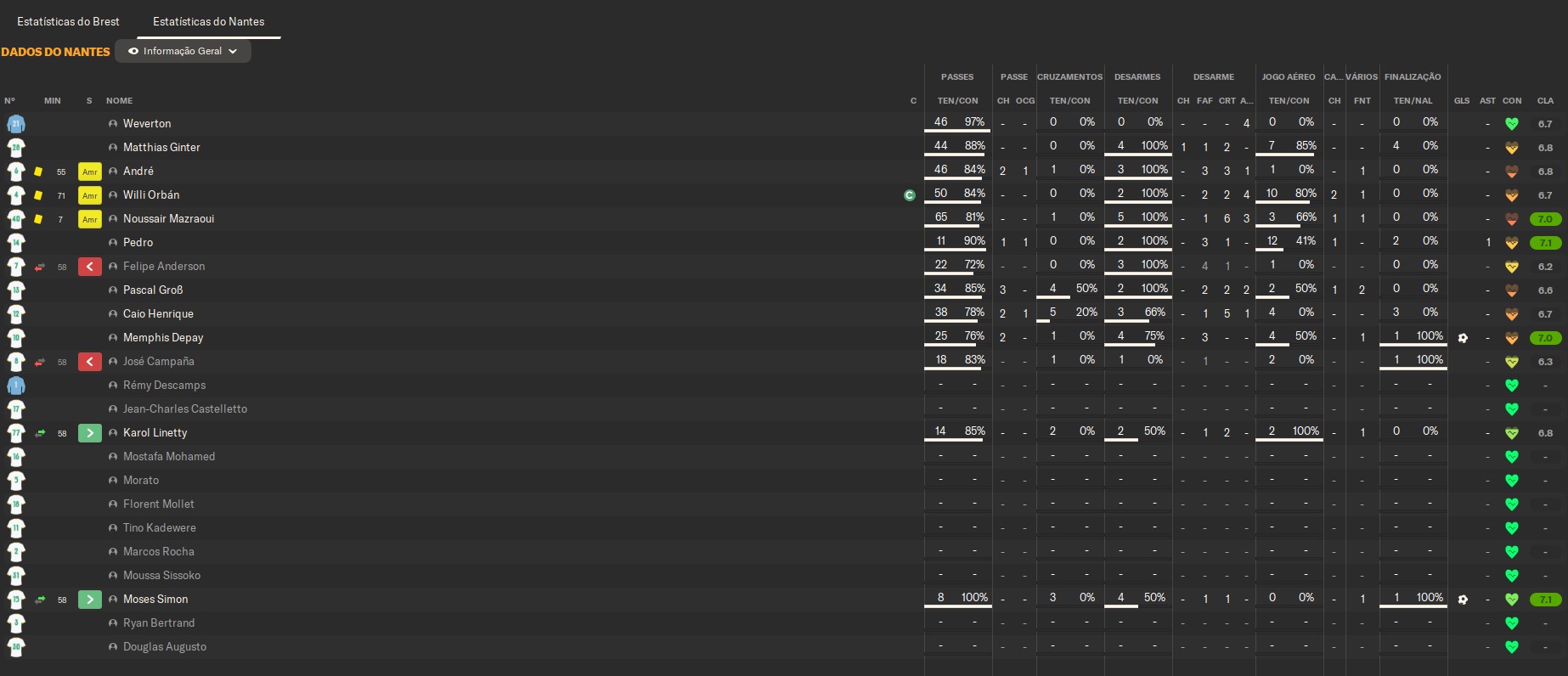Click Memphis Depay's 7.0 rating
The height and width of the screenshot is (676, 1568).
click(x=1545, y=338)
